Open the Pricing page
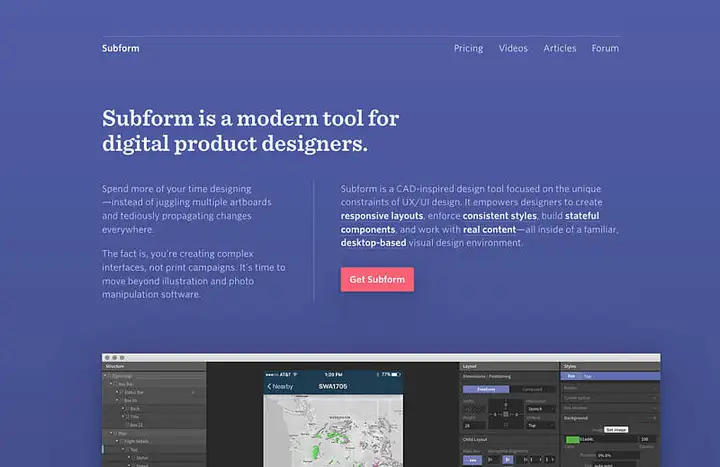The image size is (720, 467). [468, 48]
